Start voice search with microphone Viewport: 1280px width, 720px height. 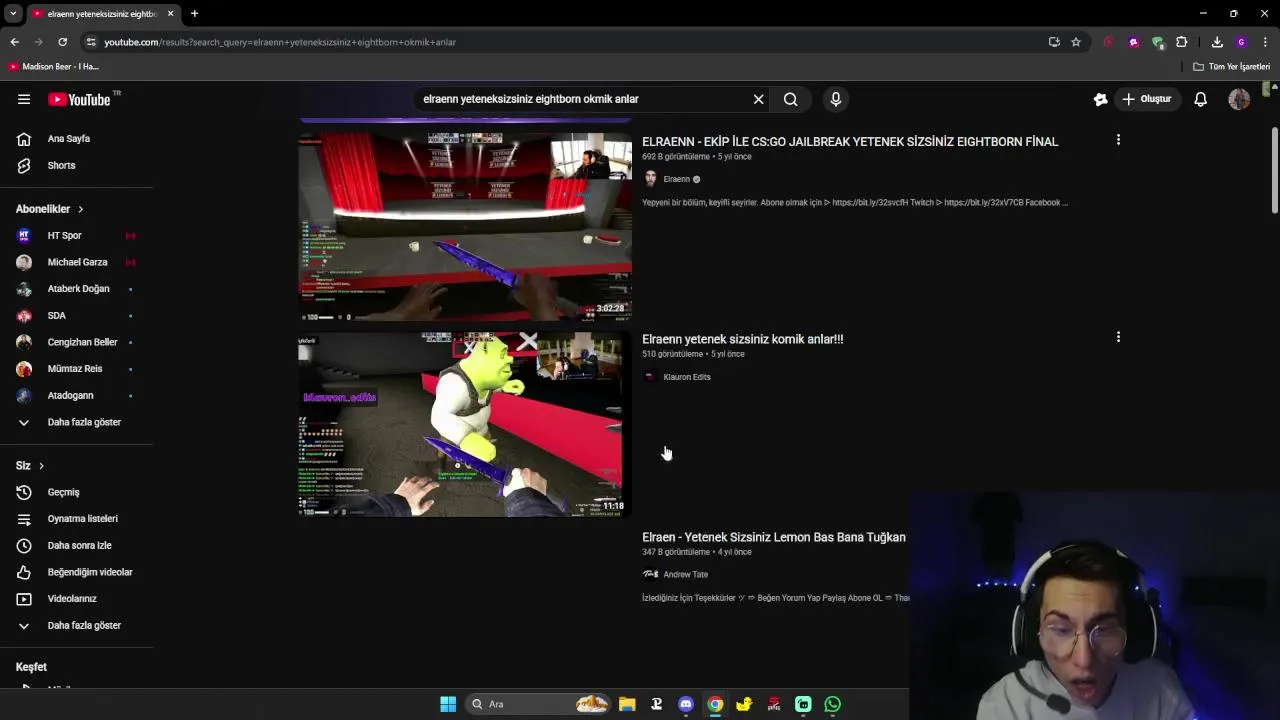click(836, 99)
